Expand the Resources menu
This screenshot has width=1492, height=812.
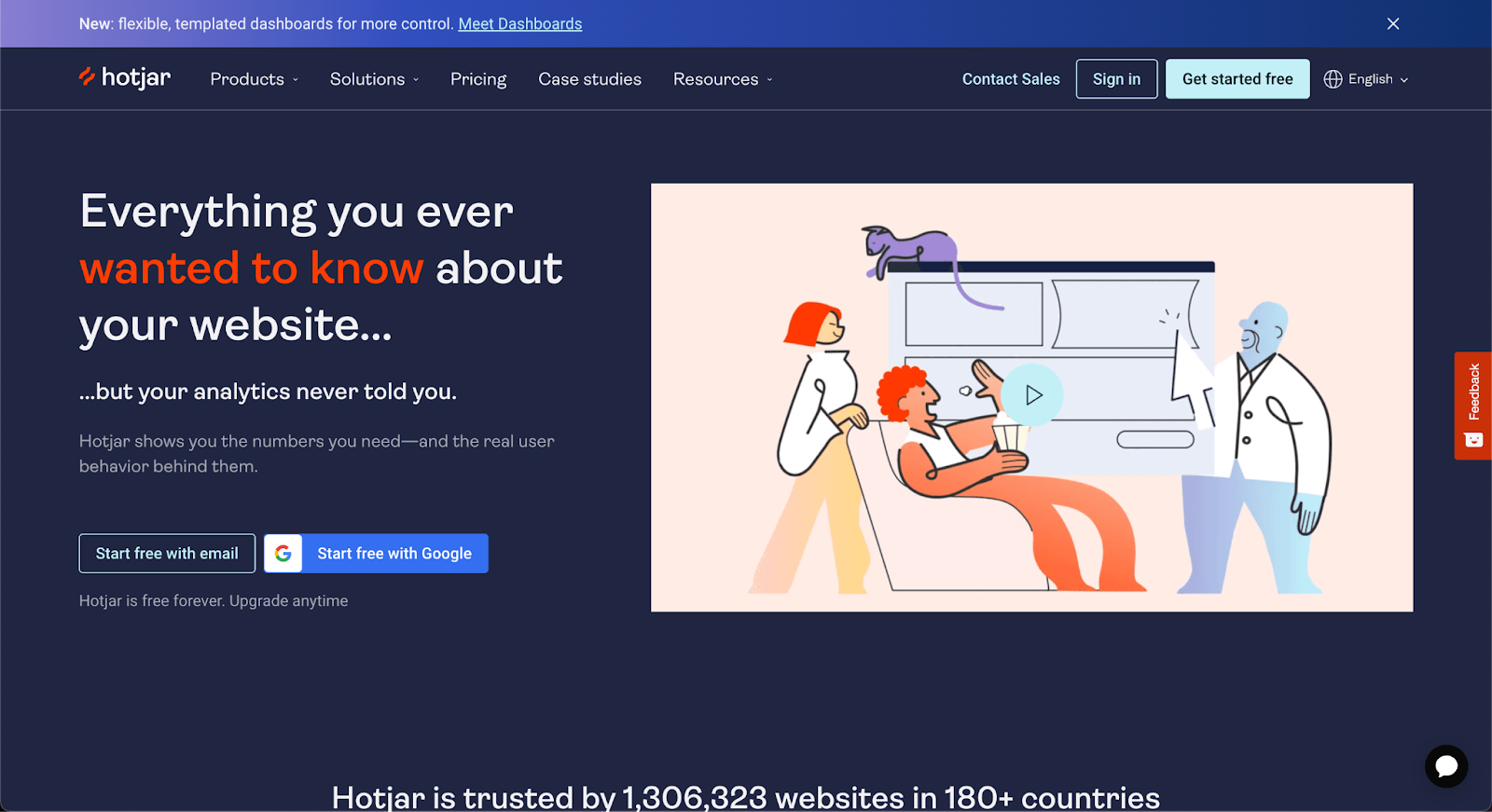pos(724,79)
